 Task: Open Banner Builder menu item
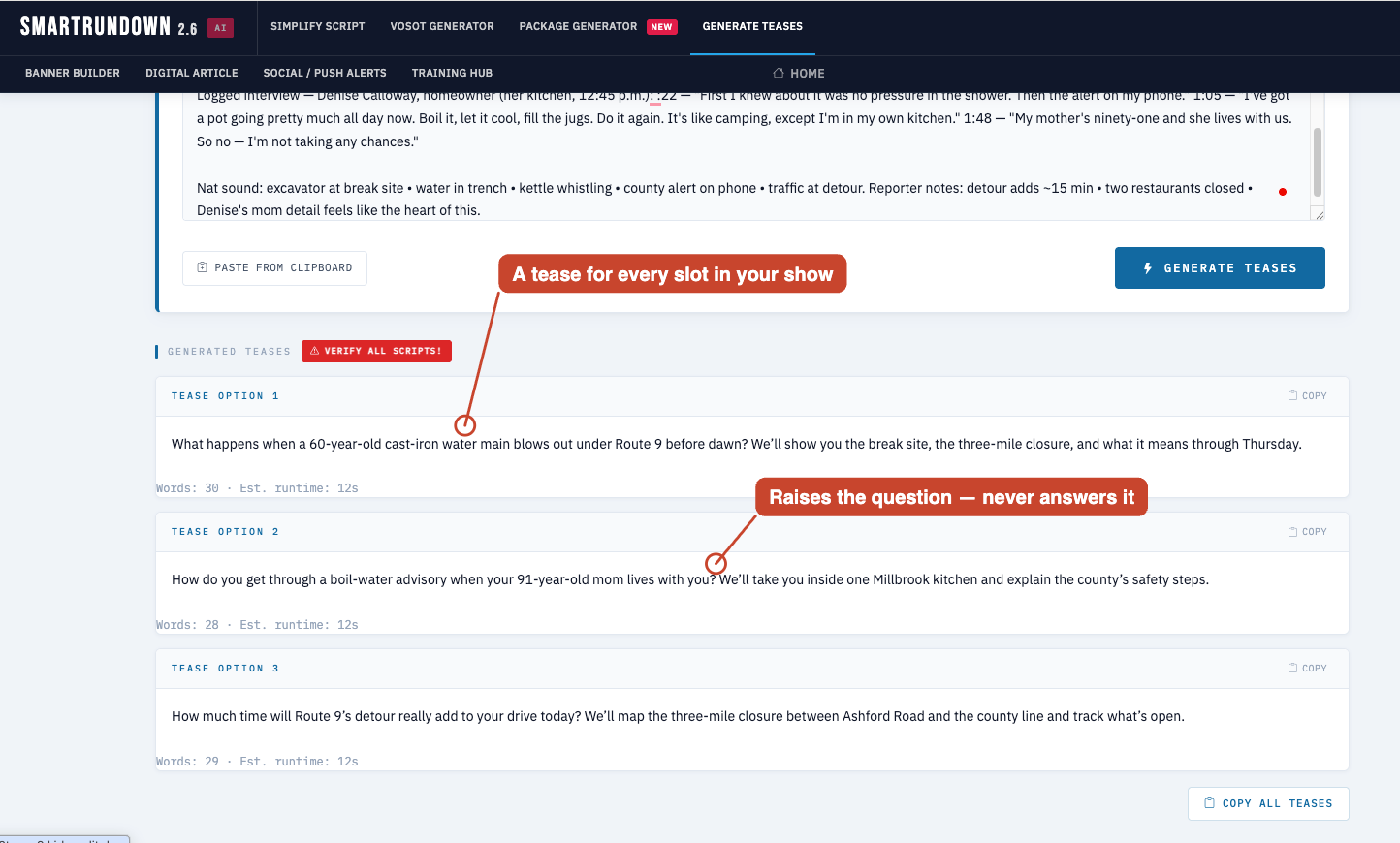pyautogui.click(x=73, y=73)
